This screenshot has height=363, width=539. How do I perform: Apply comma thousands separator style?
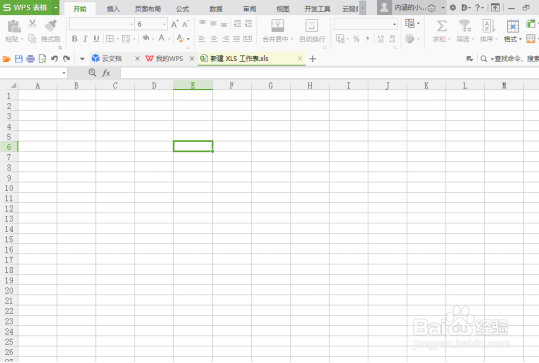click(x=367, y=39)
